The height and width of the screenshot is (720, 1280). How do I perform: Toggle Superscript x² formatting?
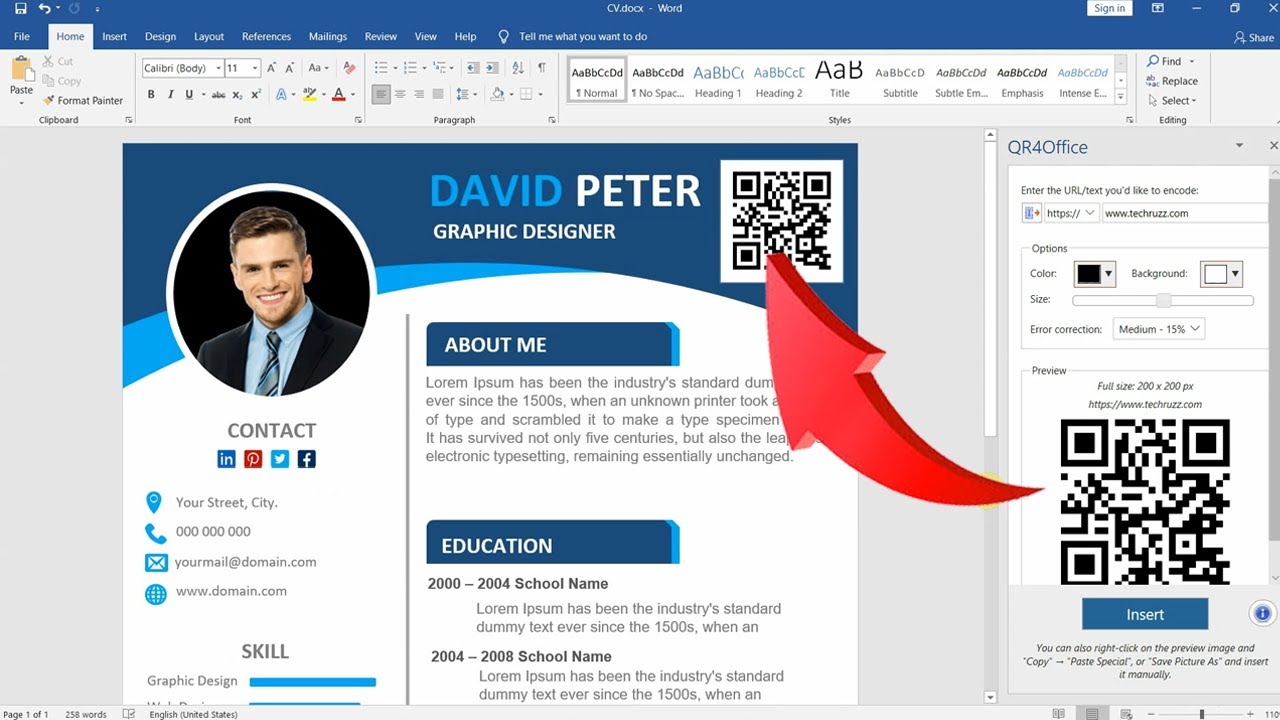click(x=257, y=95)
